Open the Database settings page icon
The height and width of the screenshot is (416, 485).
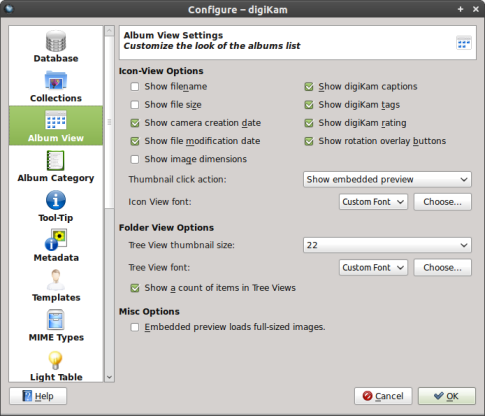(x=56, y=41)
